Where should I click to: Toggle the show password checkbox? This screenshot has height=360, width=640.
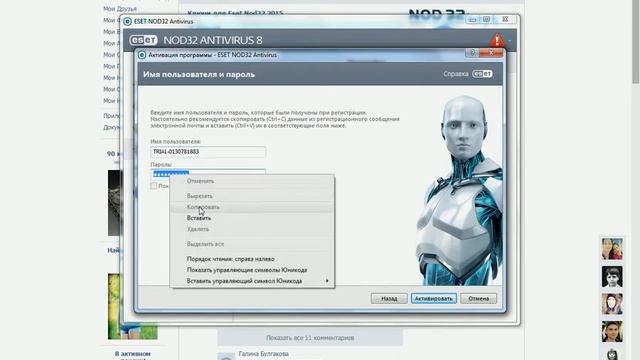pos(153,186)
